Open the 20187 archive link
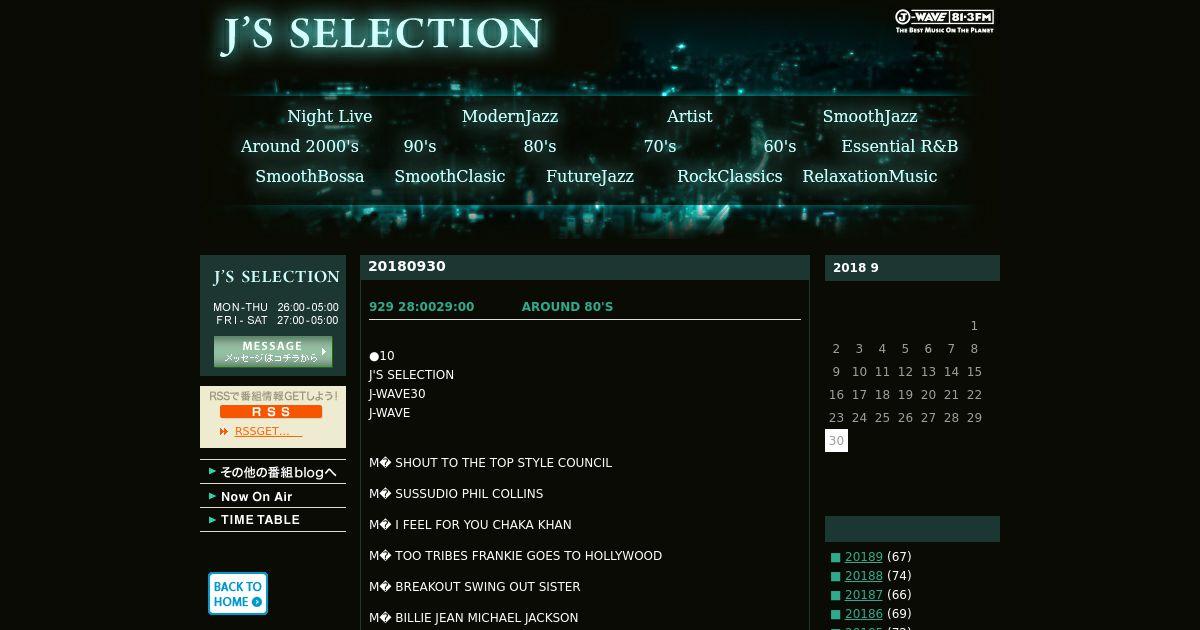The width and height of the screenshot is (1200, 630). click(864, 595)
